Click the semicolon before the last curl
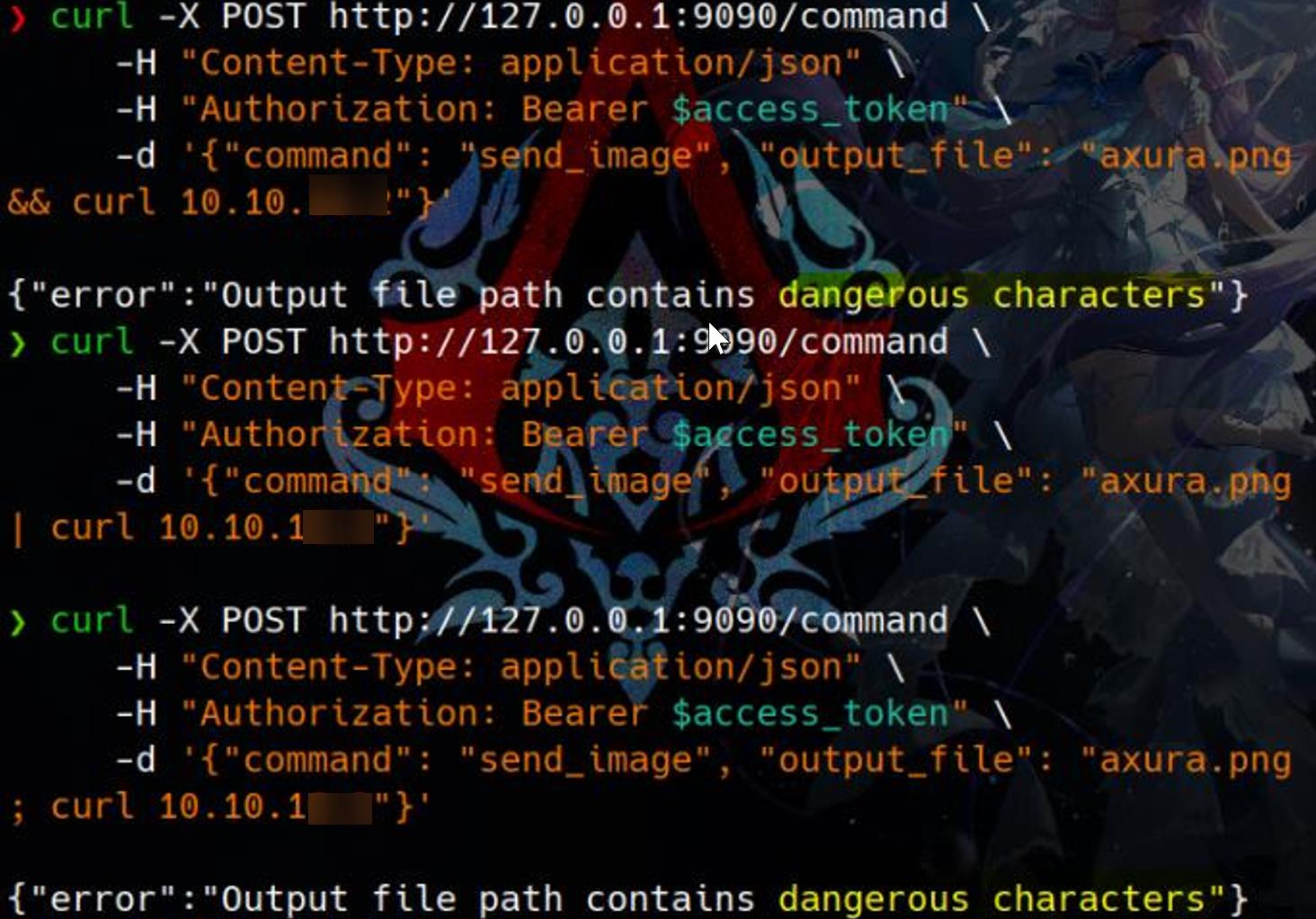The width and height of the screenshot is (1316, 919). [18, 809]
